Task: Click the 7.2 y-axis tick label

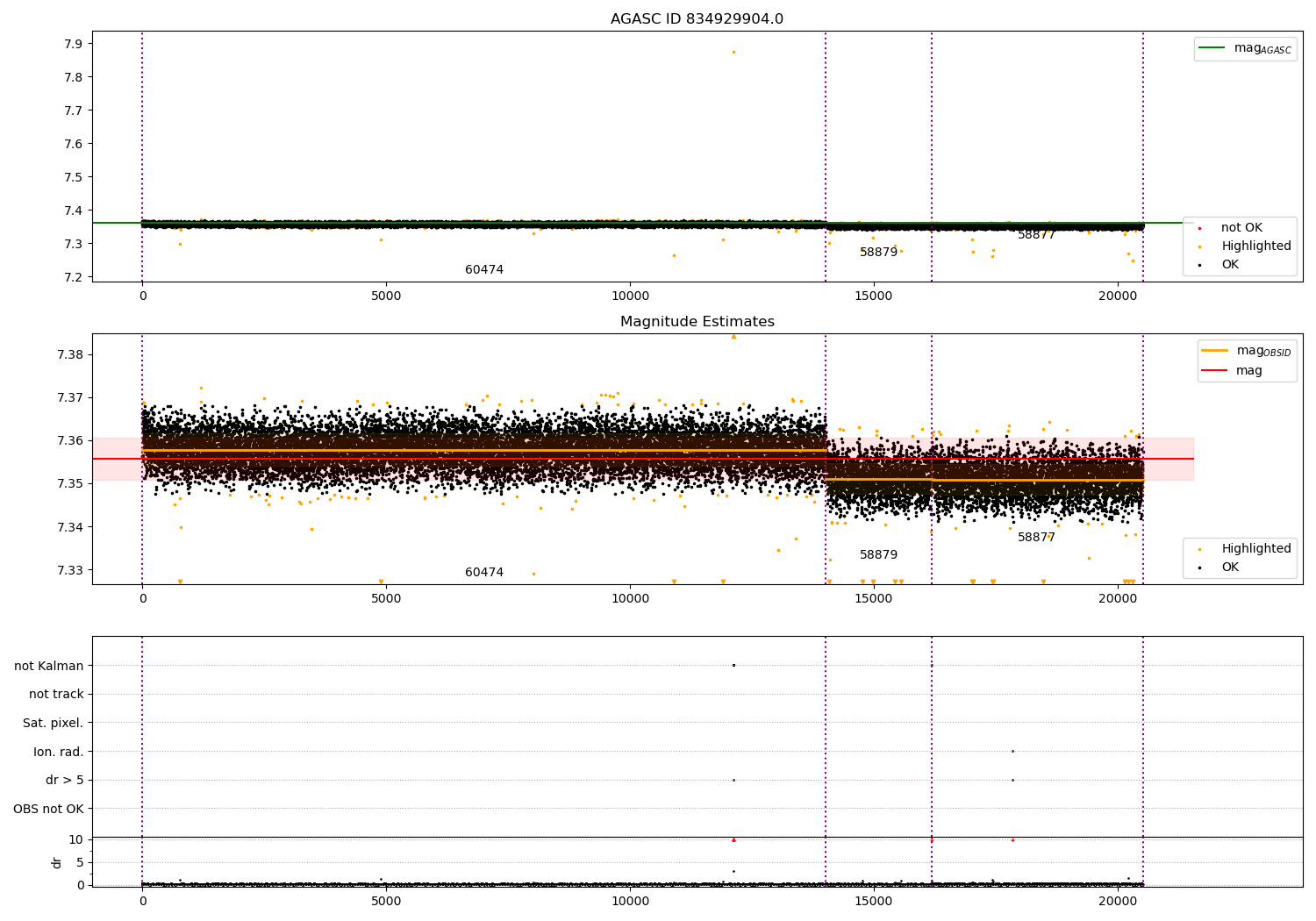Action: pos(74,277)
